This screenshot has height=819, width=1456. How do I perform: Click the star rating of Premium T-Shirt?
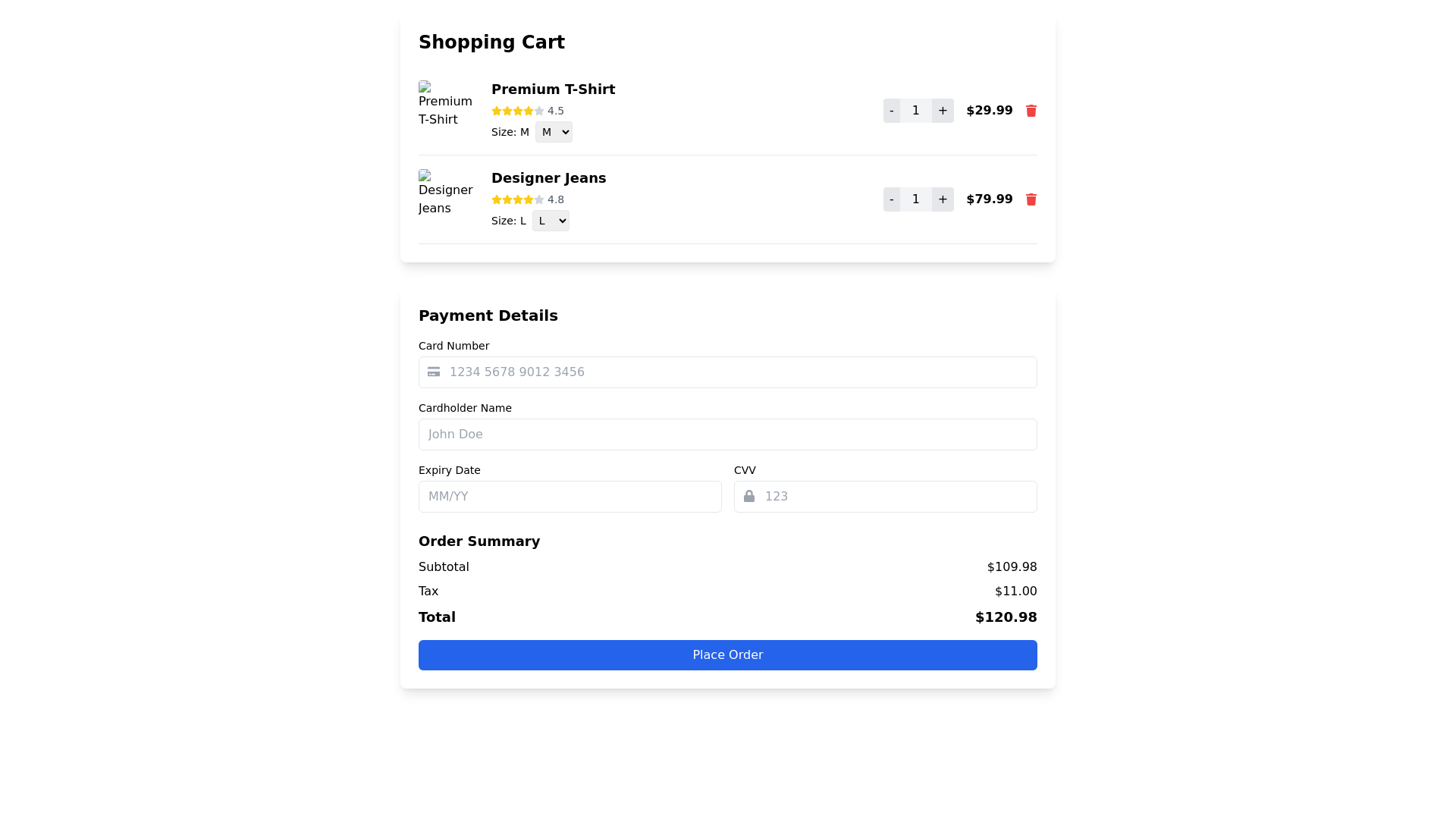[x=518, y=111]
